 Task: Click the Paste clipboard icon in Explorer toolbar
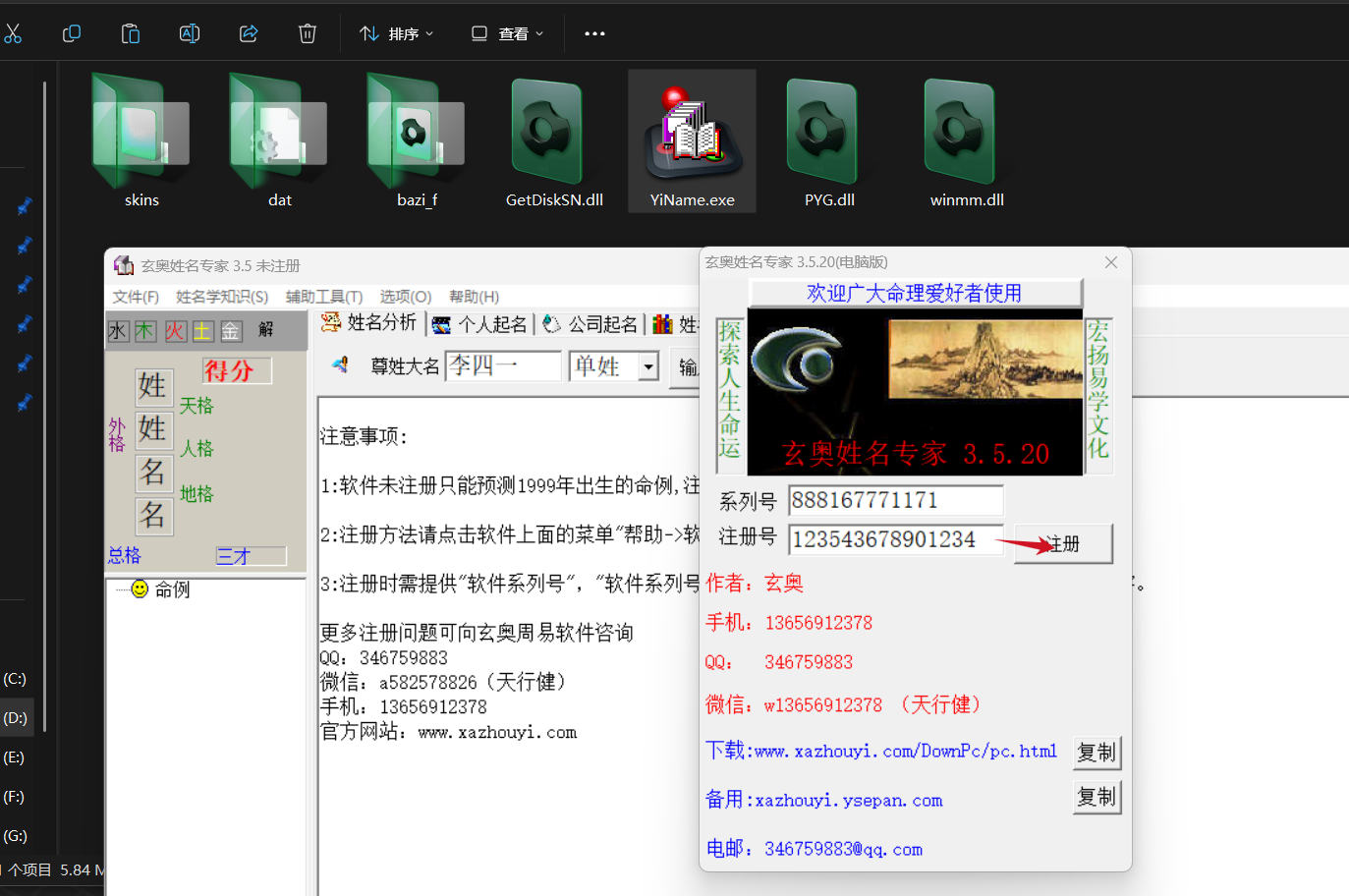click(131, 33)
